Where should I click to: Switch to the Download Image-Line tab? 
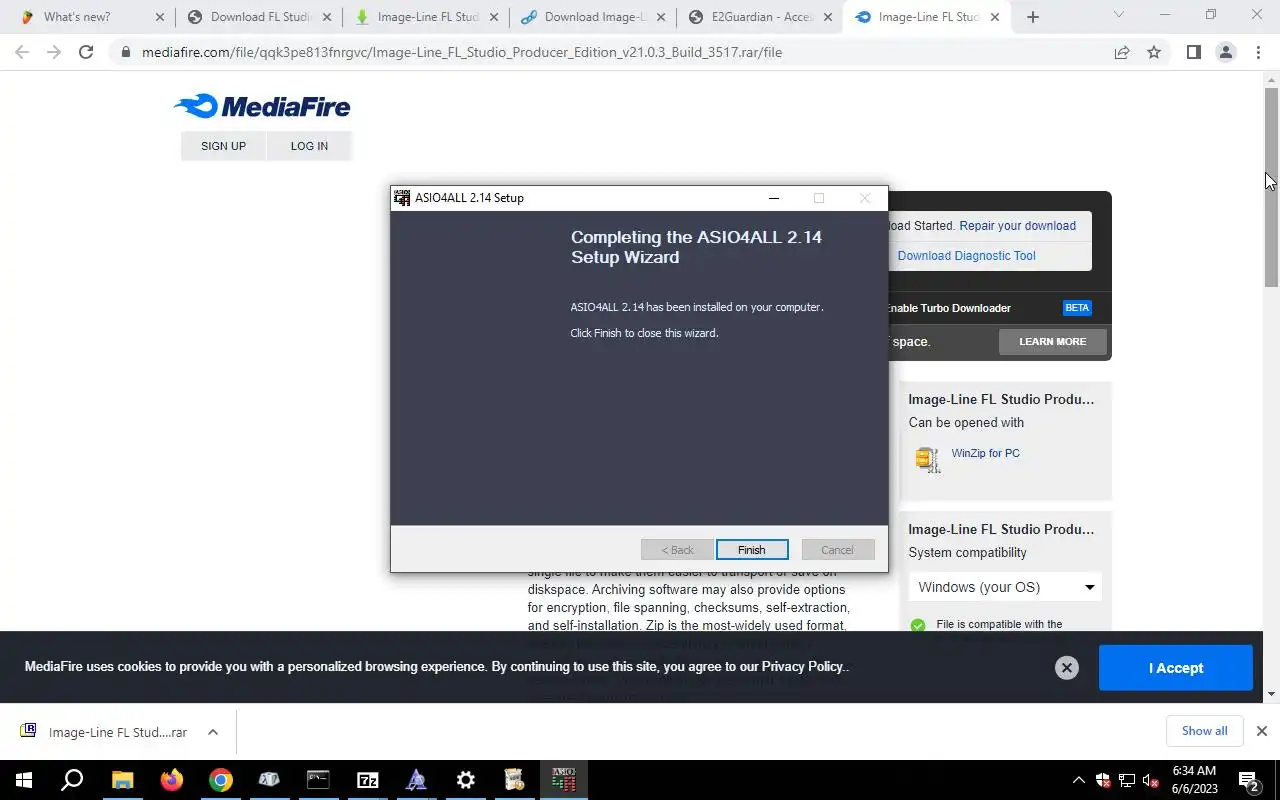(592, 17)
